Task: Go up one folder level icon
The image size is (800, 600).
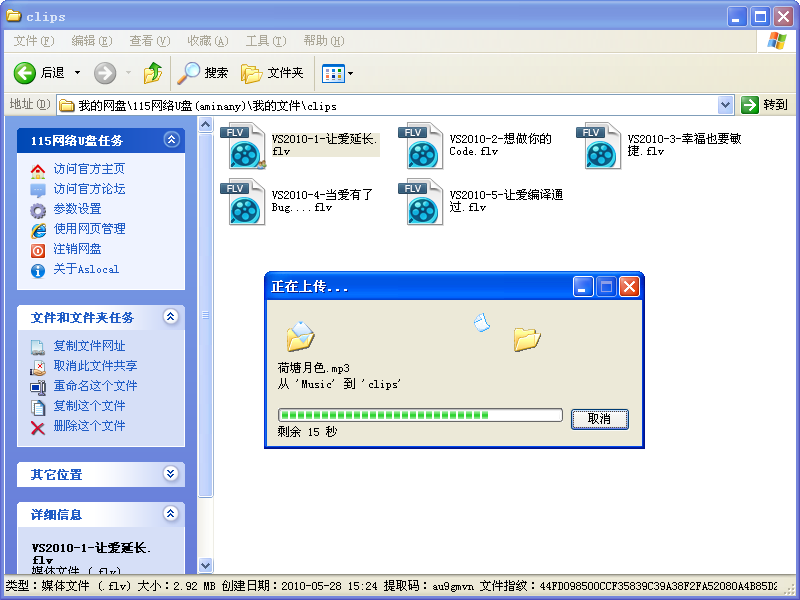Action: coord(153,73)
